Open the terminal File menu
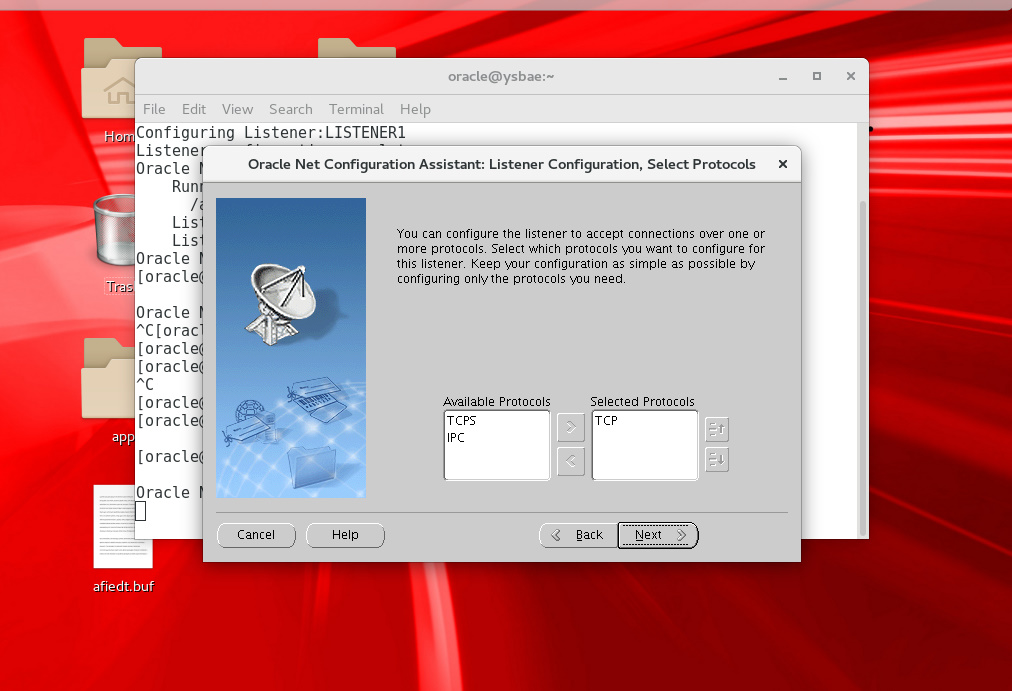 coord(154,109)
